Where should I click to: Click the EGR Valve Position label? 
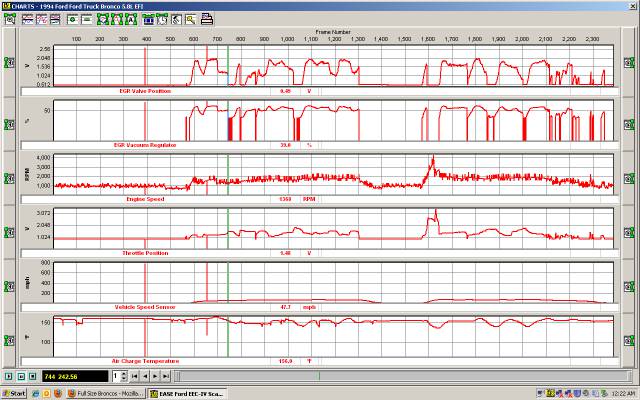pos(145,91)
